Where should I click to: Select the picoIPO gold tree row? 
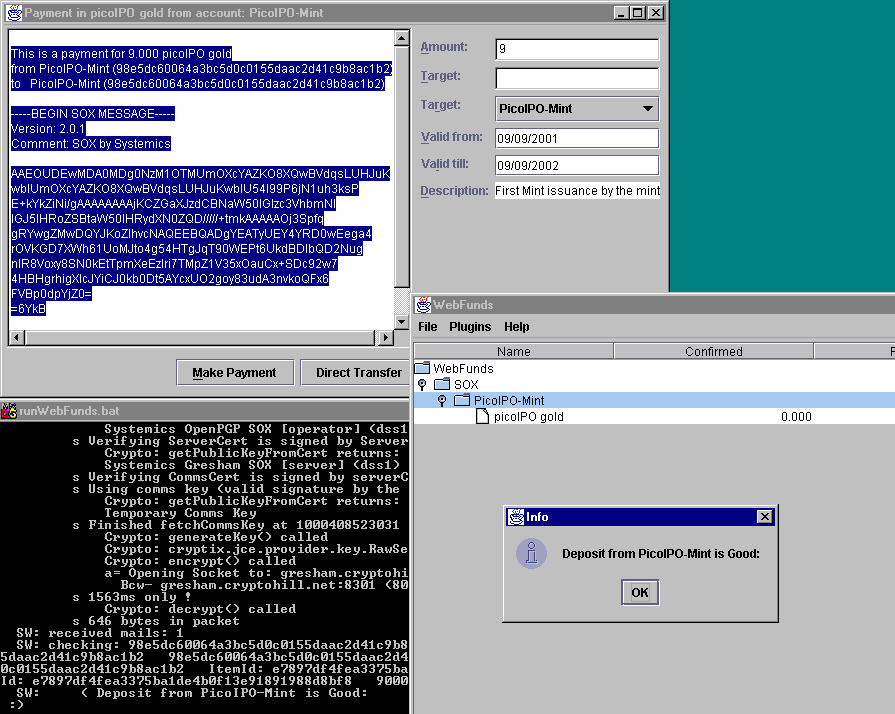tap(654, 416)
